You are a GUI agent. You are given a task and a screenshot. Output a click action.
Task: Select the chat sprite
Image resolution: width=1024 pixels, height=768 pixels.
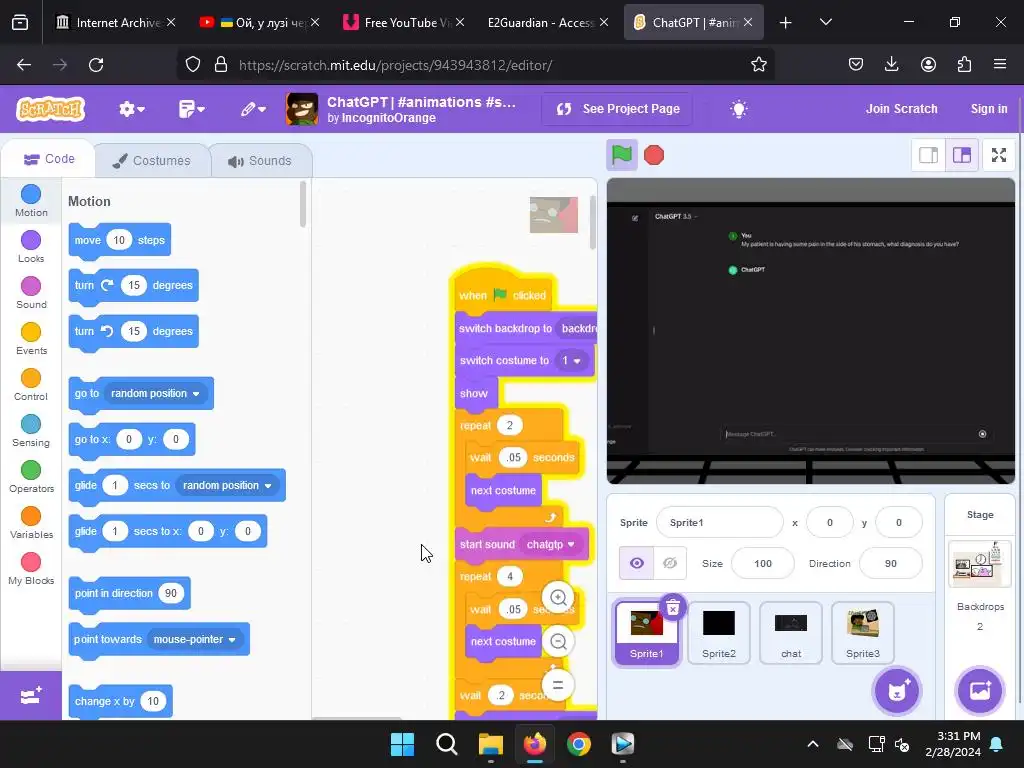[790, 633]
